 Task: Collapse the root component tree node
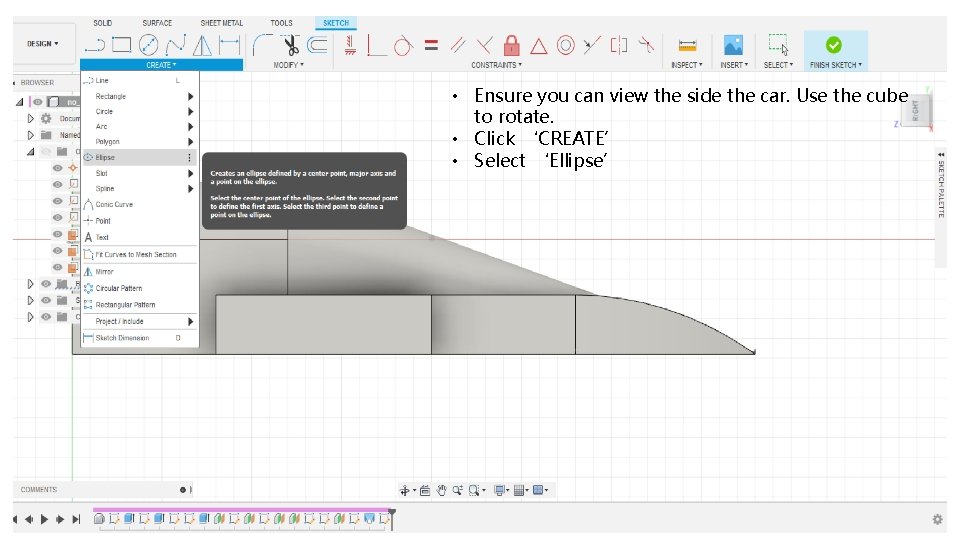(20, 102)
